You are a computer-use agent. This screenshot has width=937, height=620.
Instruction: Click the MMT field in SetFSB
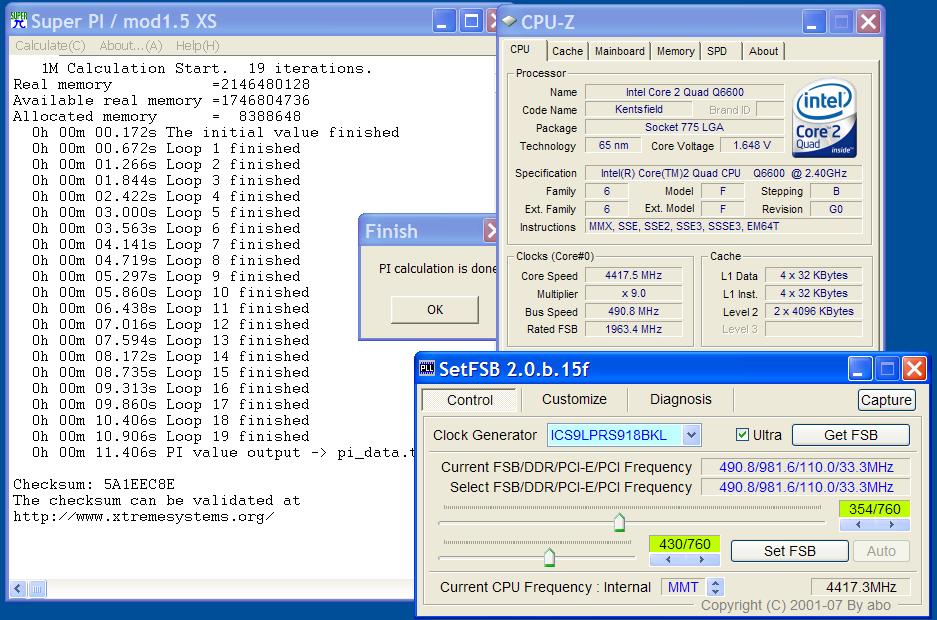(x=683, y=587)
